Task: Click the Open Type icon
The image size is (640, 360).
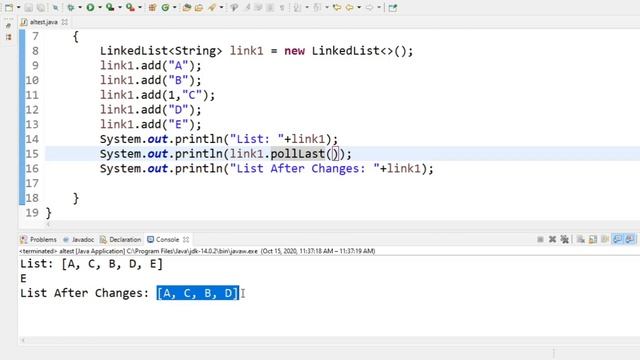Action: click(187, 7)
